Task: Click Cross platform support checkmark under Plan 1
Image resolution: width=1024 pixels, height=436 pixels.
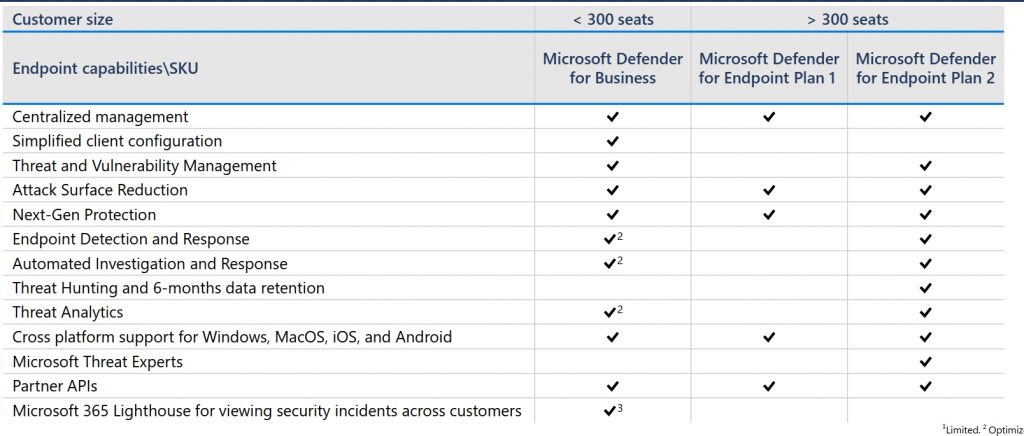Action: (x=769, y=338)
